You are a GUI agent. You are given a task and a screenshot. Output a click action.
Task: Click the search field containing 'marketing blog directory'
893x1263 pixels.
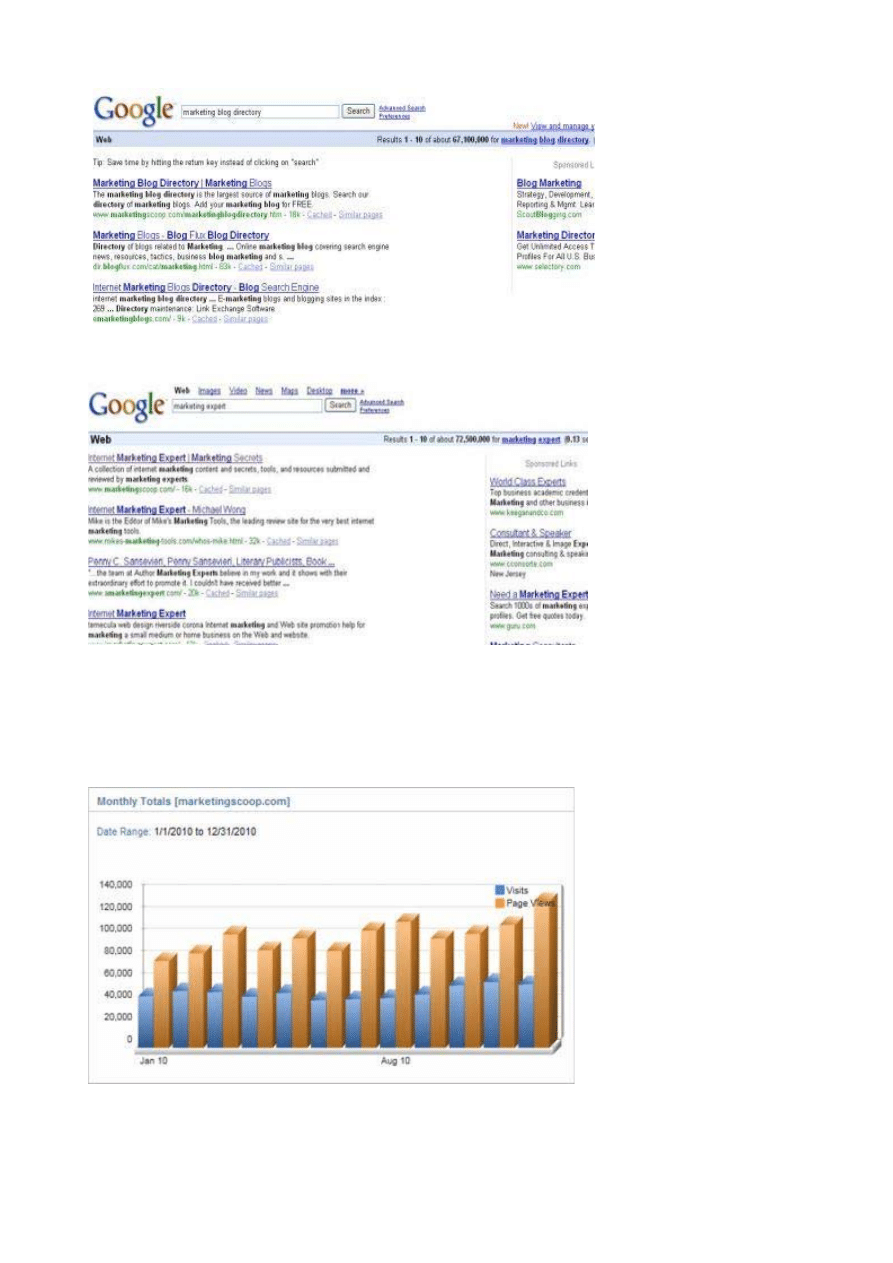click(x=259, y=112)
